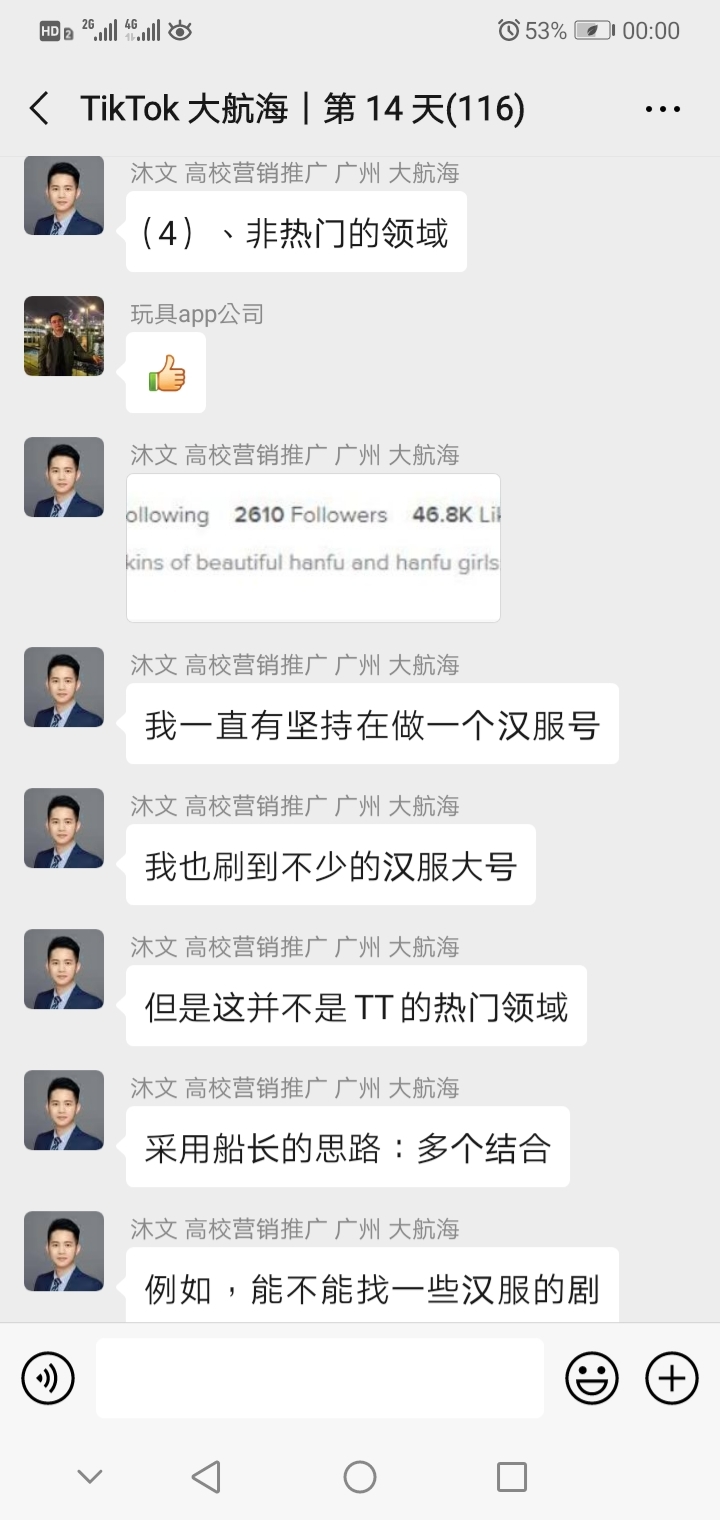Tap the 玩具app公司 user avatar
This screenshot has height=1520, width=720.
(64, 336)
